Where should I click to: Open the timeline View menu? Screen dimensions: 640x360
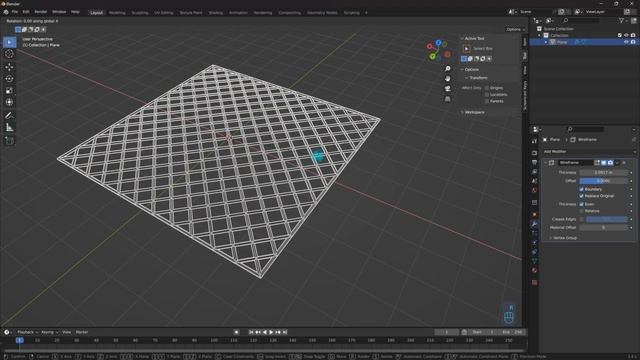66,332
